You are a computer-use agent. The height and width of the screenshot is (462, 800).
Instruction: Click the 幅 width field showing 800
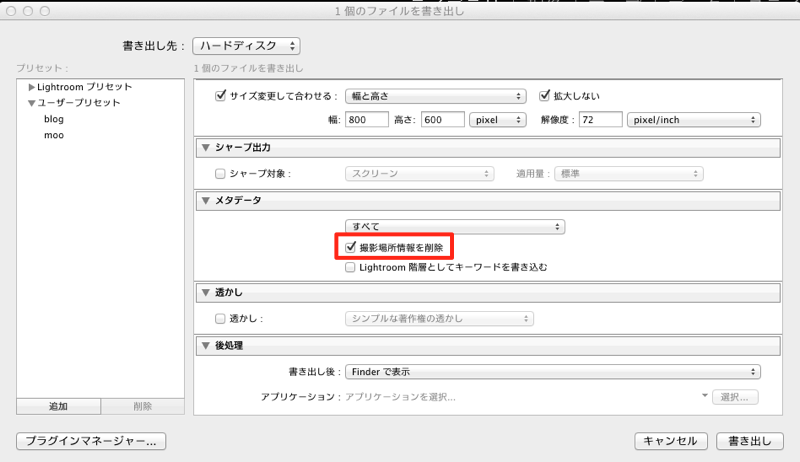pyautogui.click(x=367, y=120)
